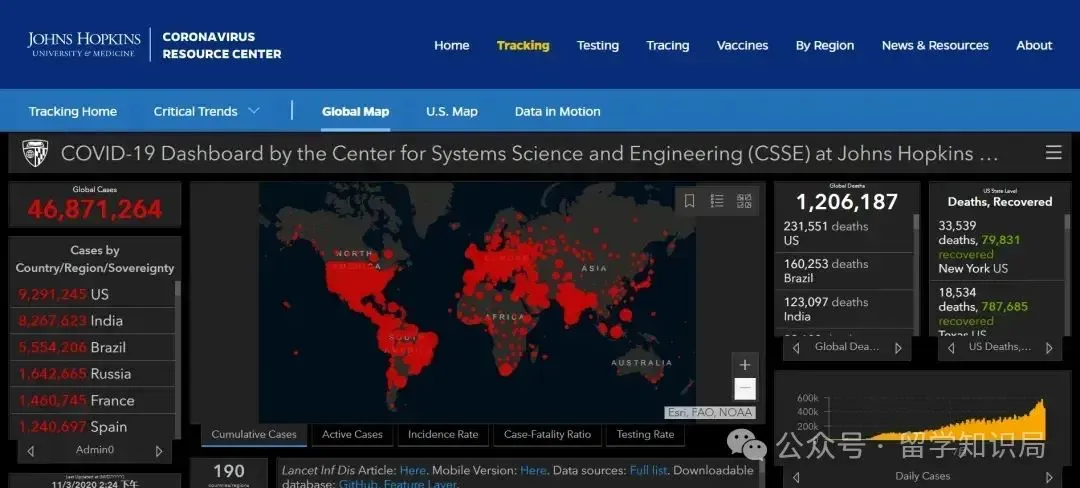Click right arrow beside Global Deaths pager
1080x488 pixels.
tap(898, 348)
